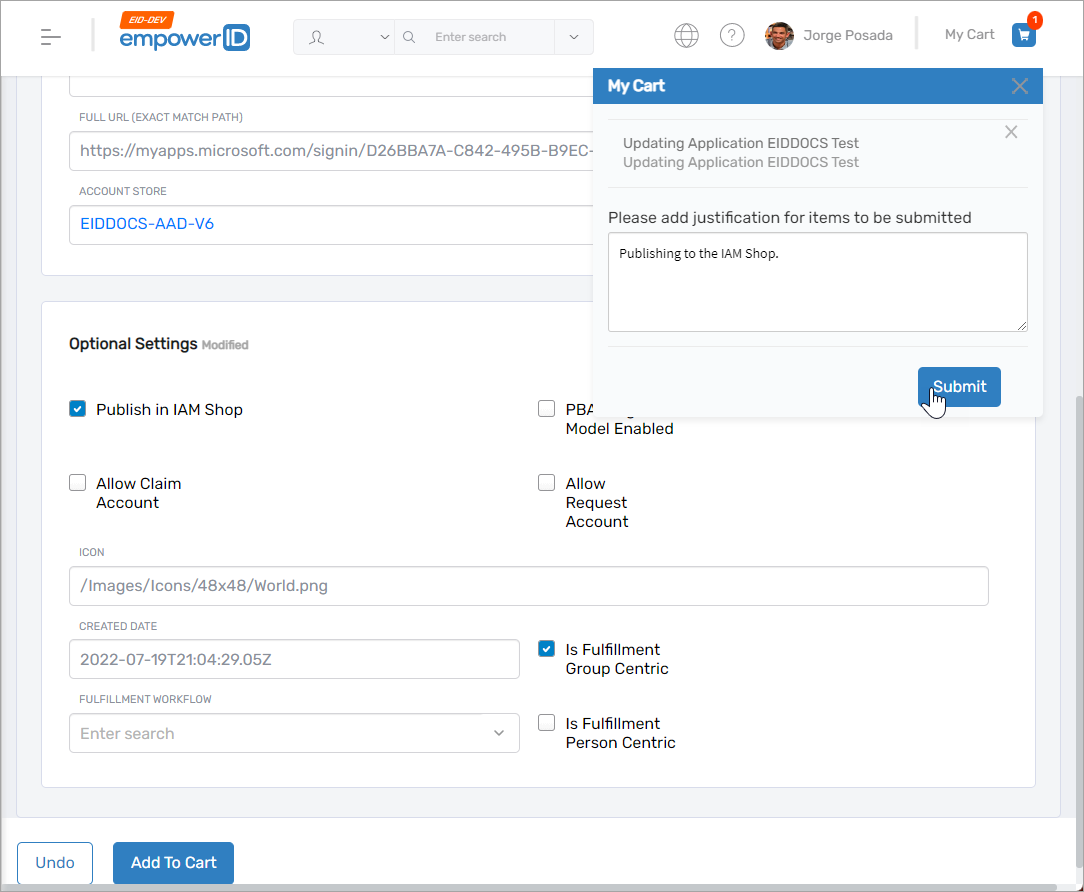Open the EIDDOCS-AAD-V6 account store link
Viewport: 1084px width, 892px height.
[147, 224]
